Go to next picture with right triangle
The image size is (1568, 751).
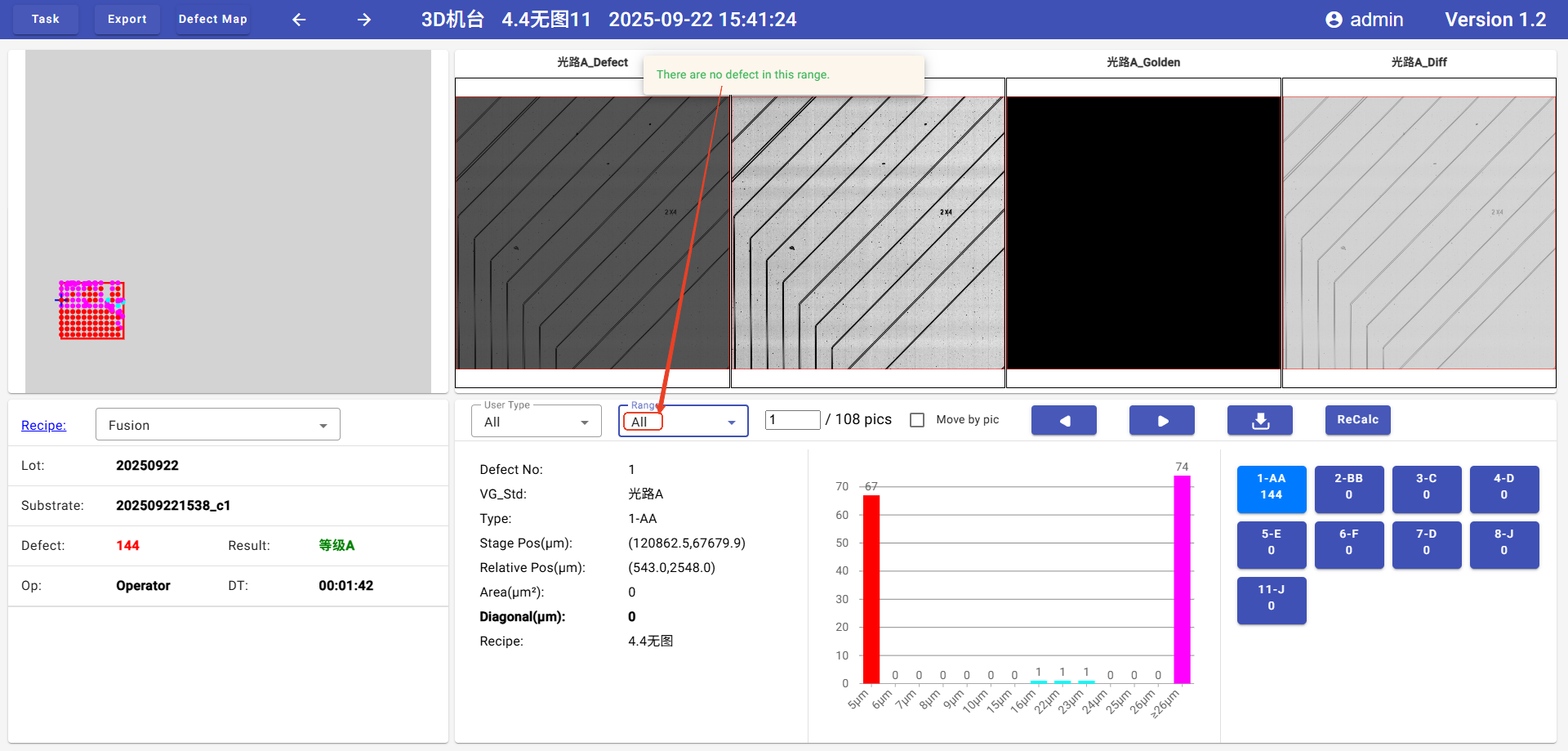pyautogui.click(x=1161, y=420)
